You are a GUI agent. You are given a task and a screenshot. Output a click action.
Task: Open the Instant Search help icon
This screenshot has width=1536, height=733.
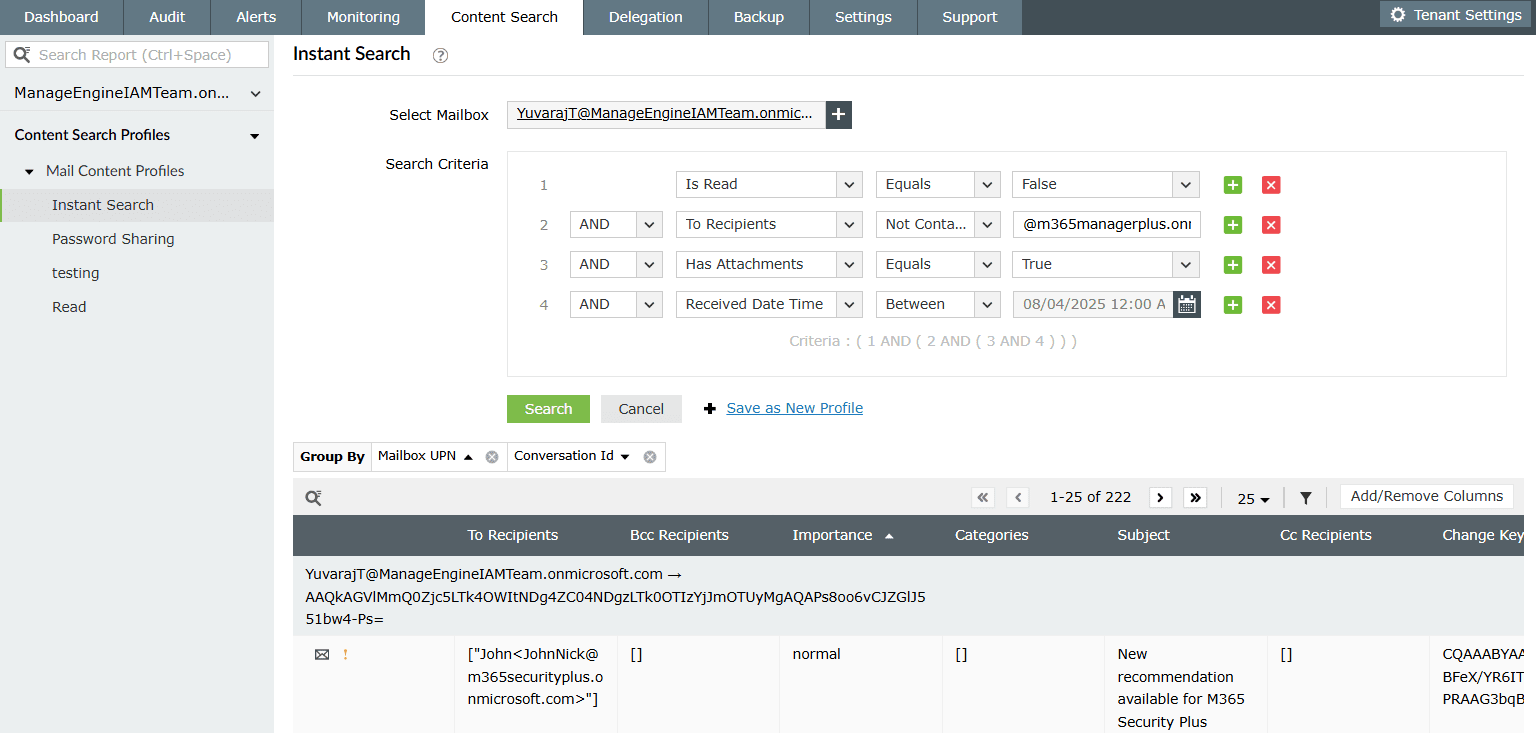tap(440, 55)
